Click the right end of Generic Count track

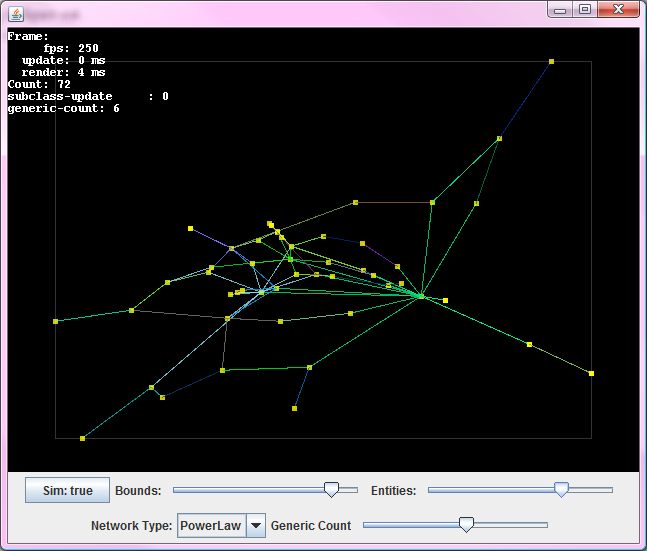coord(545,524)
